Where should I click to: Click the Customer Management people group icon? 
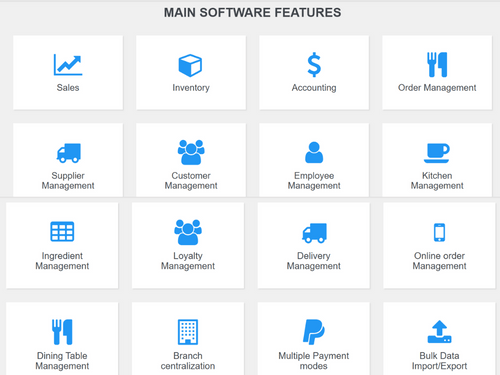pos(191,152)
